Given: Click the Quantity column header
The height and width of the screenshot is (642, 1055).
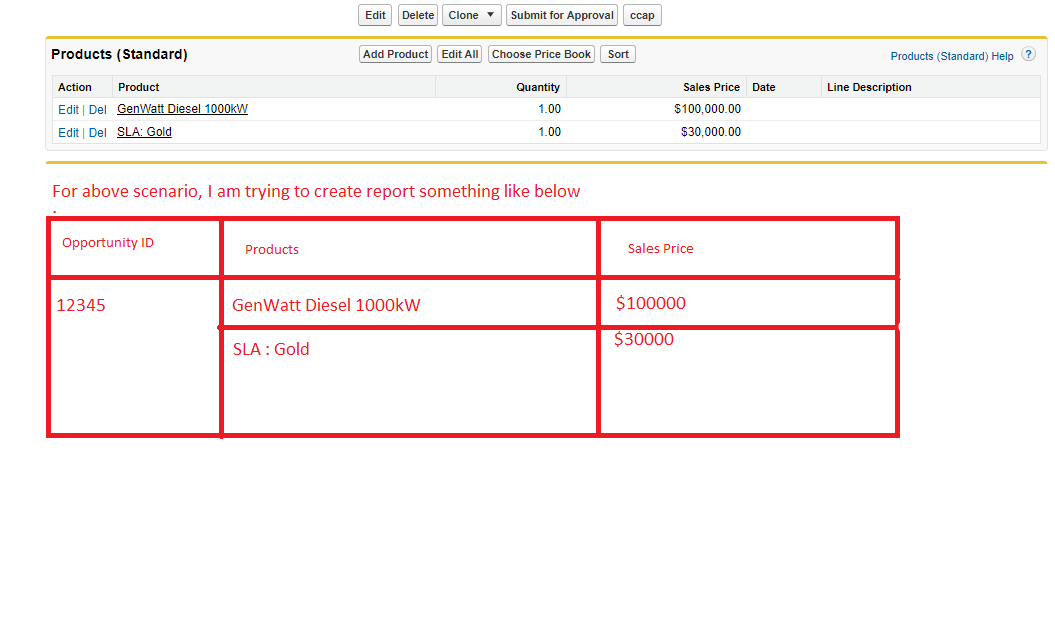Looking at the screenshot, I should click(x=537, y=87).
